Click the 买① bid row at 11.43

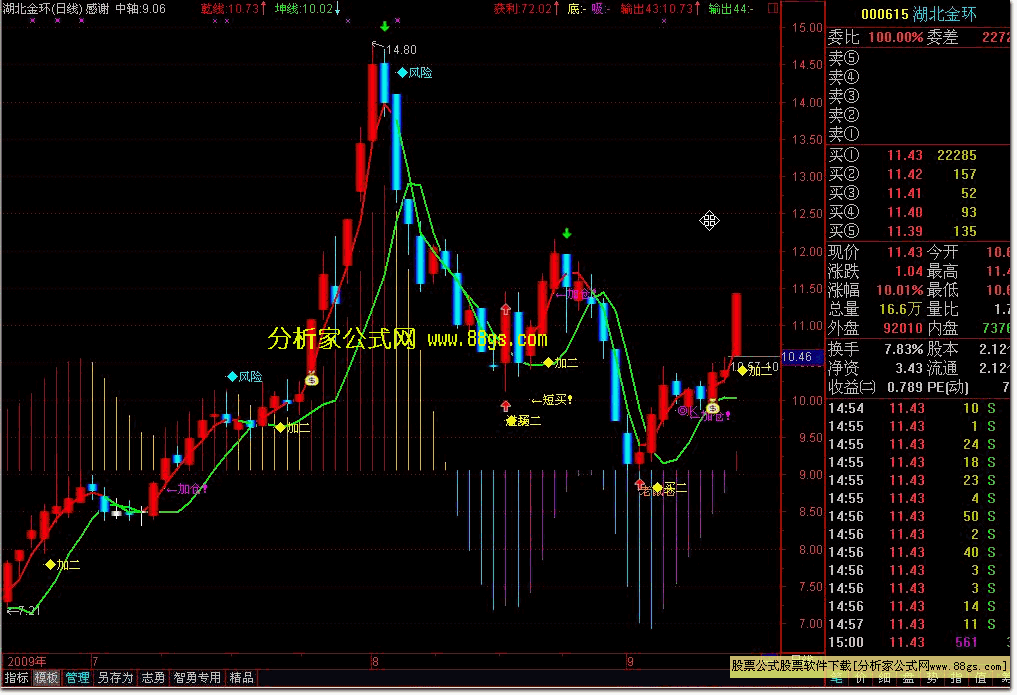[x=918, y=155]
